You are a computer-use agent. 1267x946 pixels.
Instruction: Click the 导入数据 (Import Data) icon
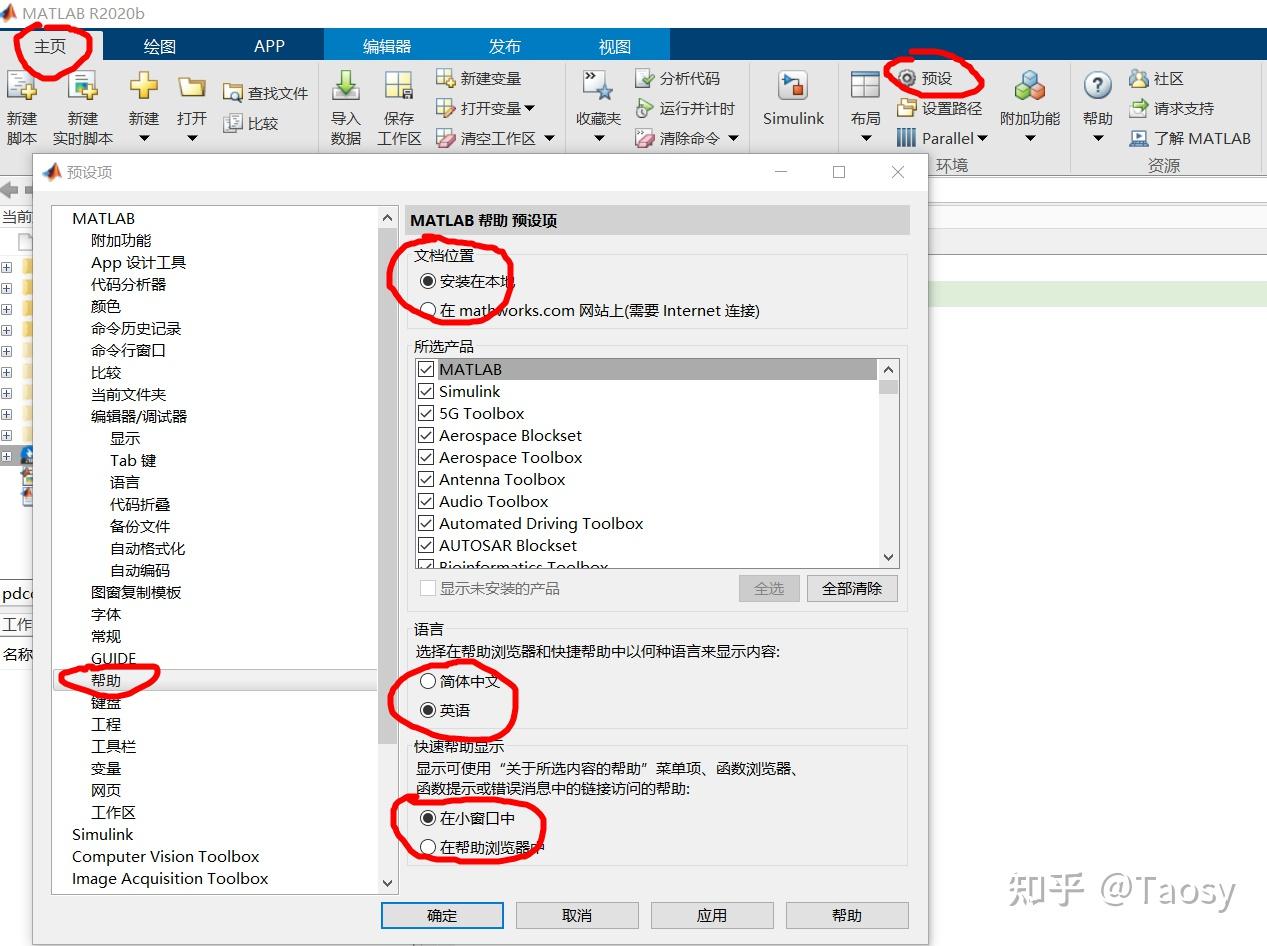point(345,86)
